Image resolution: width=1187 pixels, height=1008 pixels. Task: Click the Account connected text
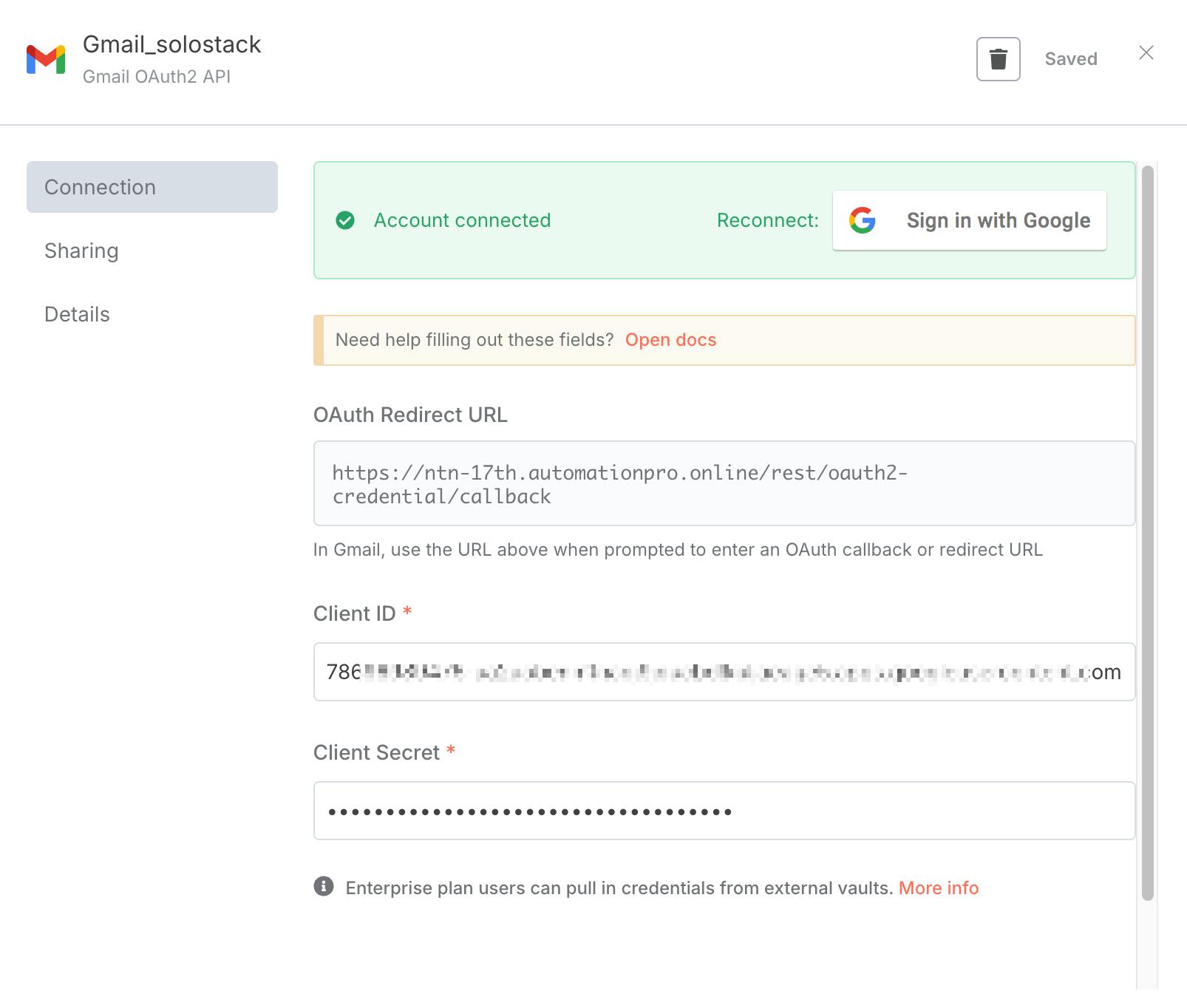(462, 220)
